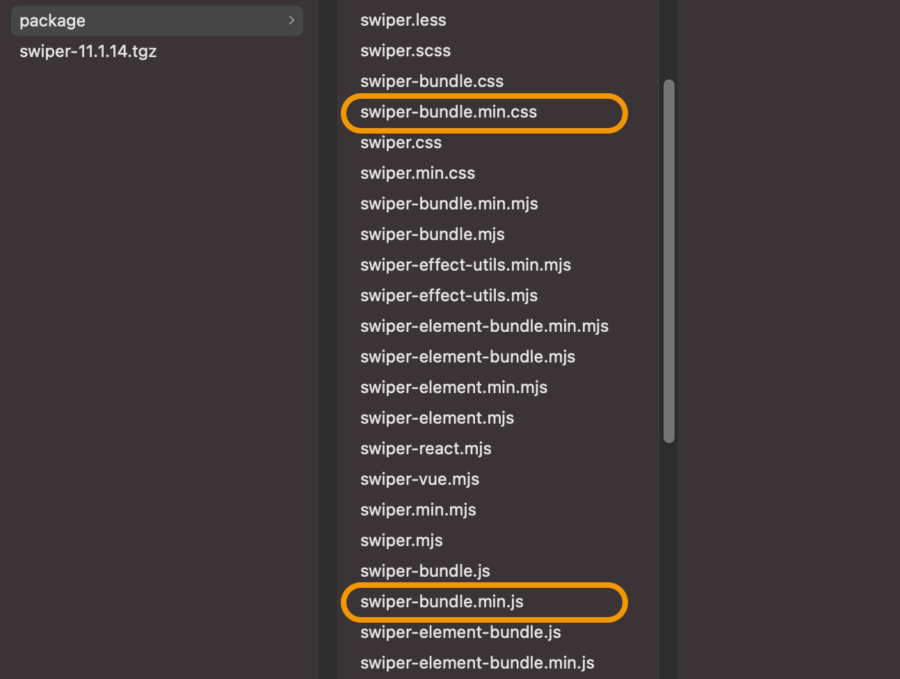Select the swiper.less file
Viewport: 900px width, 679px height.
tap(403, 21)
